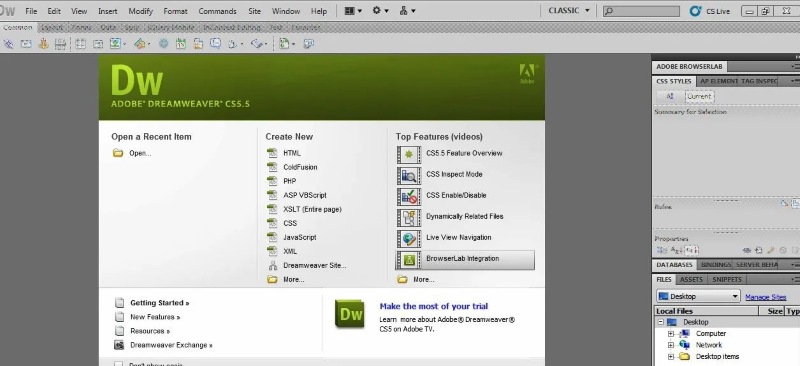Click the Media insert icon
This screenshot has width=800, height=366.
140,44
